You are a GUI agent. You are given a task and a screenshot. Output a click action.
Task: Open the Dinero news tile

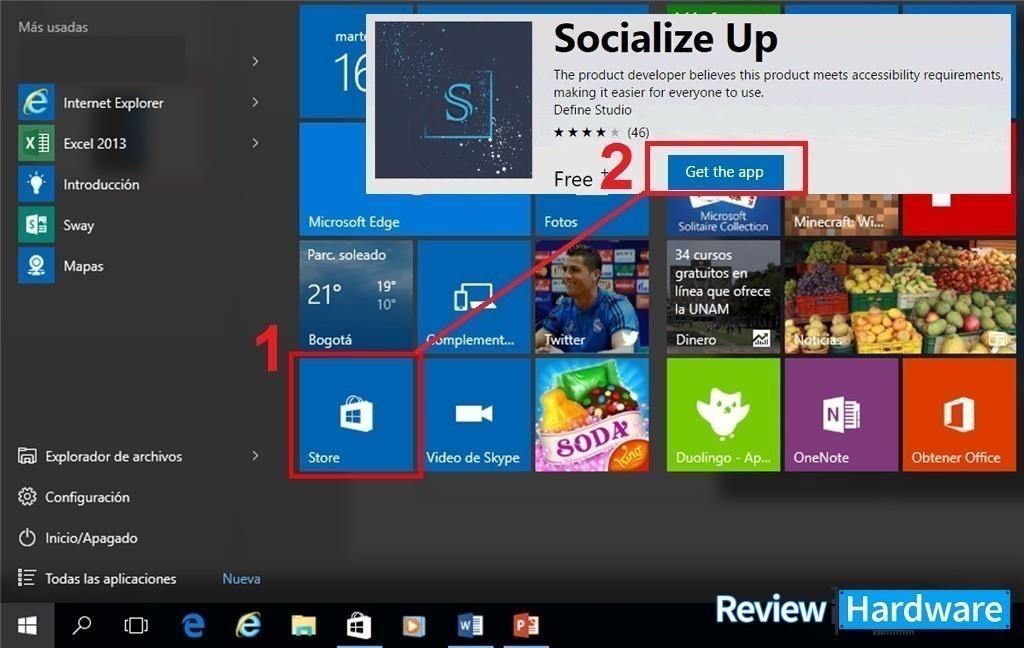pyautogui.click(x=723, y=297)
